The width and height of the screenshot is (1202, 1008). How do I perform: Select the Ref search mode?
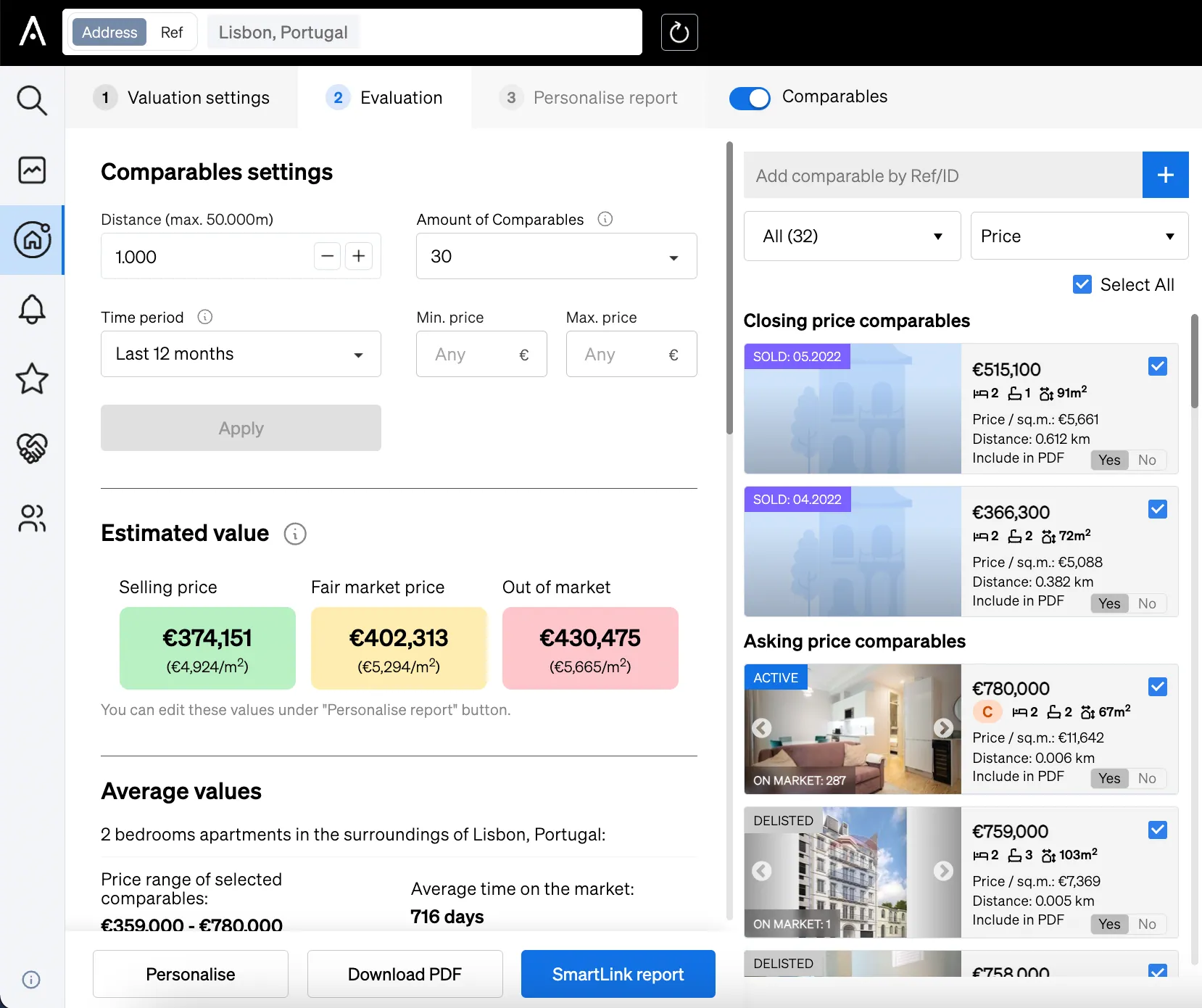click(x=172, y=32)
